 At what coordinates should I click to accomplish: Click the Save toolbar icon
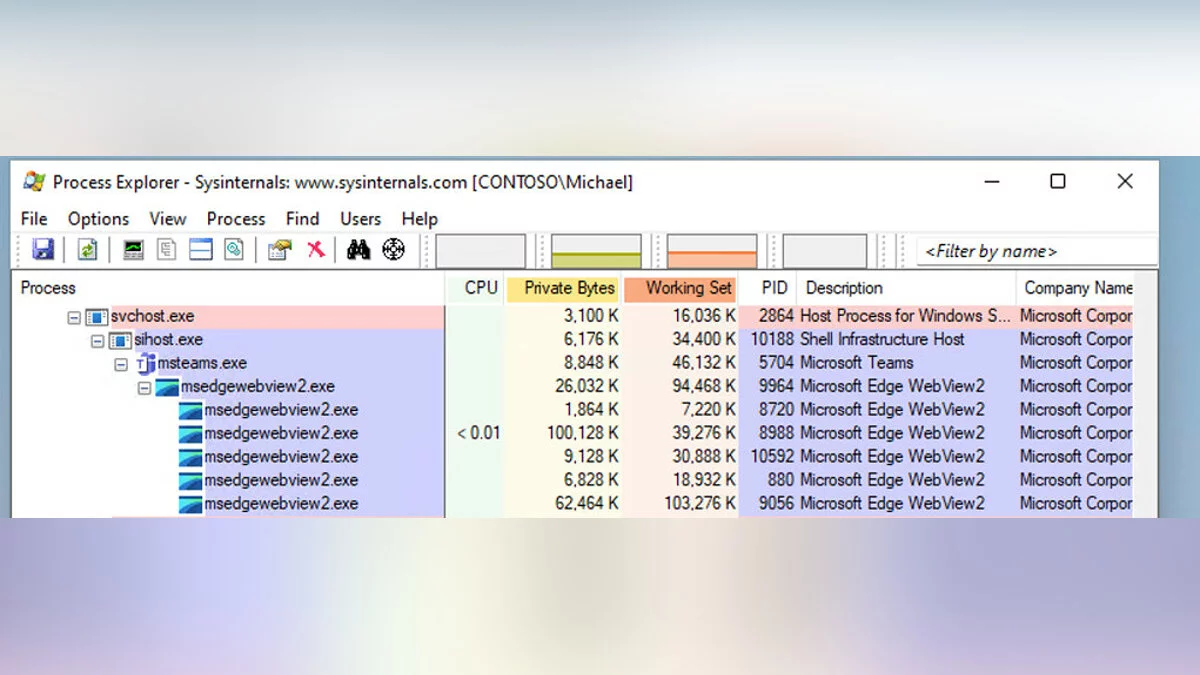43,250
